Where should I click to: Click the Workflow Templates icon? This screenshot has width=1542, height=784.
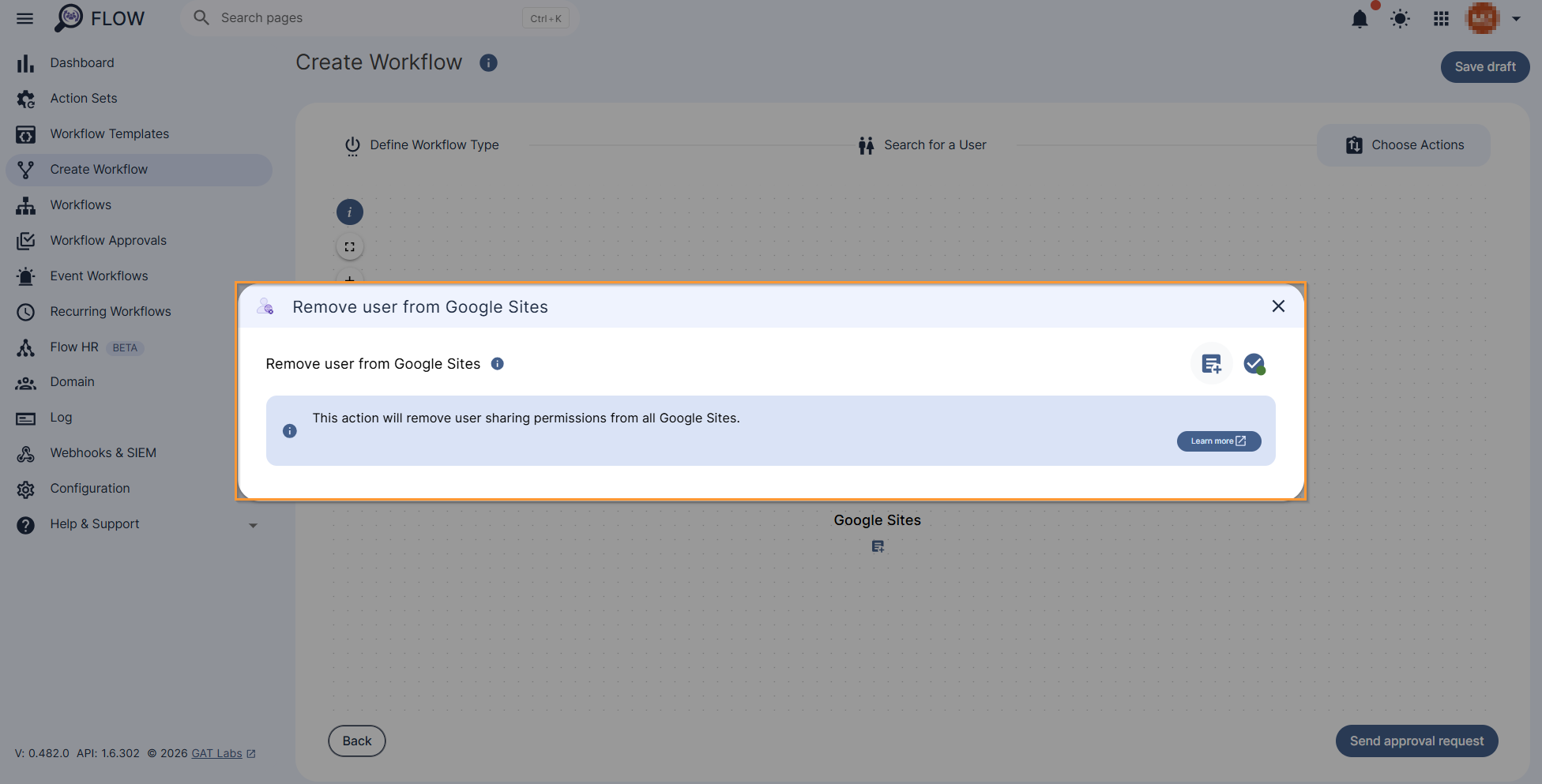tap(25, 134)
